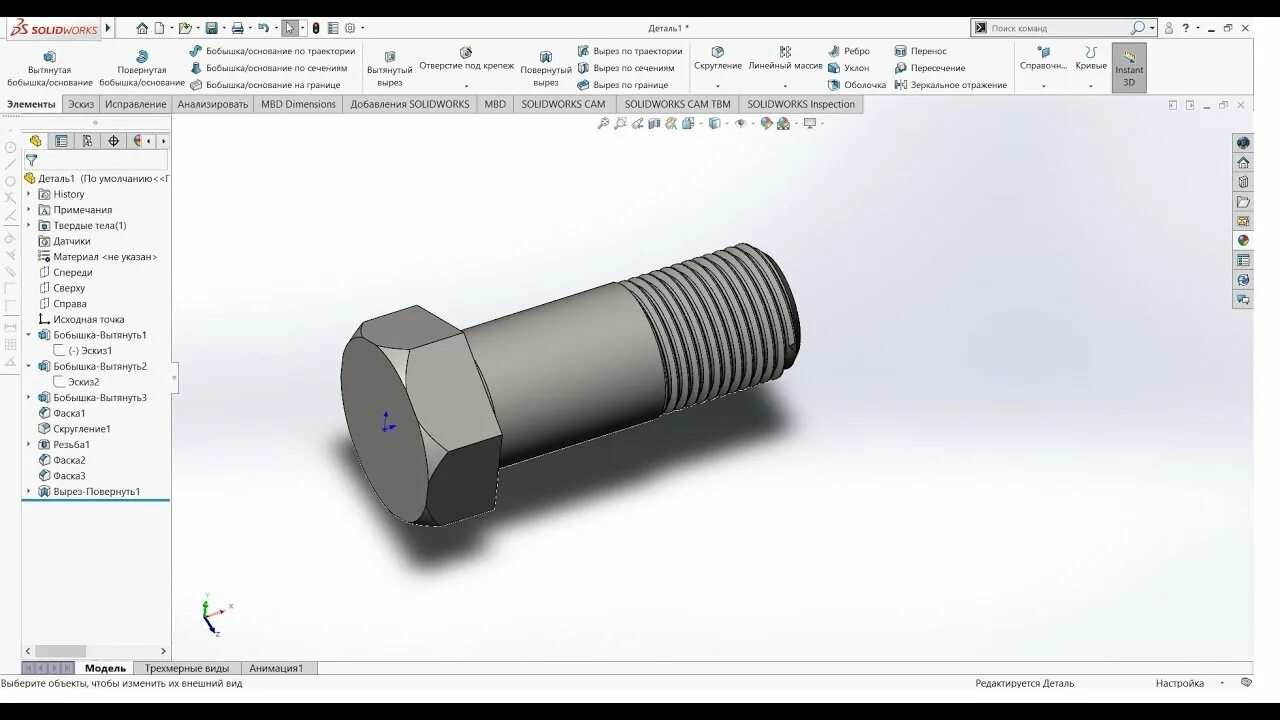Open ConfigurationManager tab icon

coord(88,141)
